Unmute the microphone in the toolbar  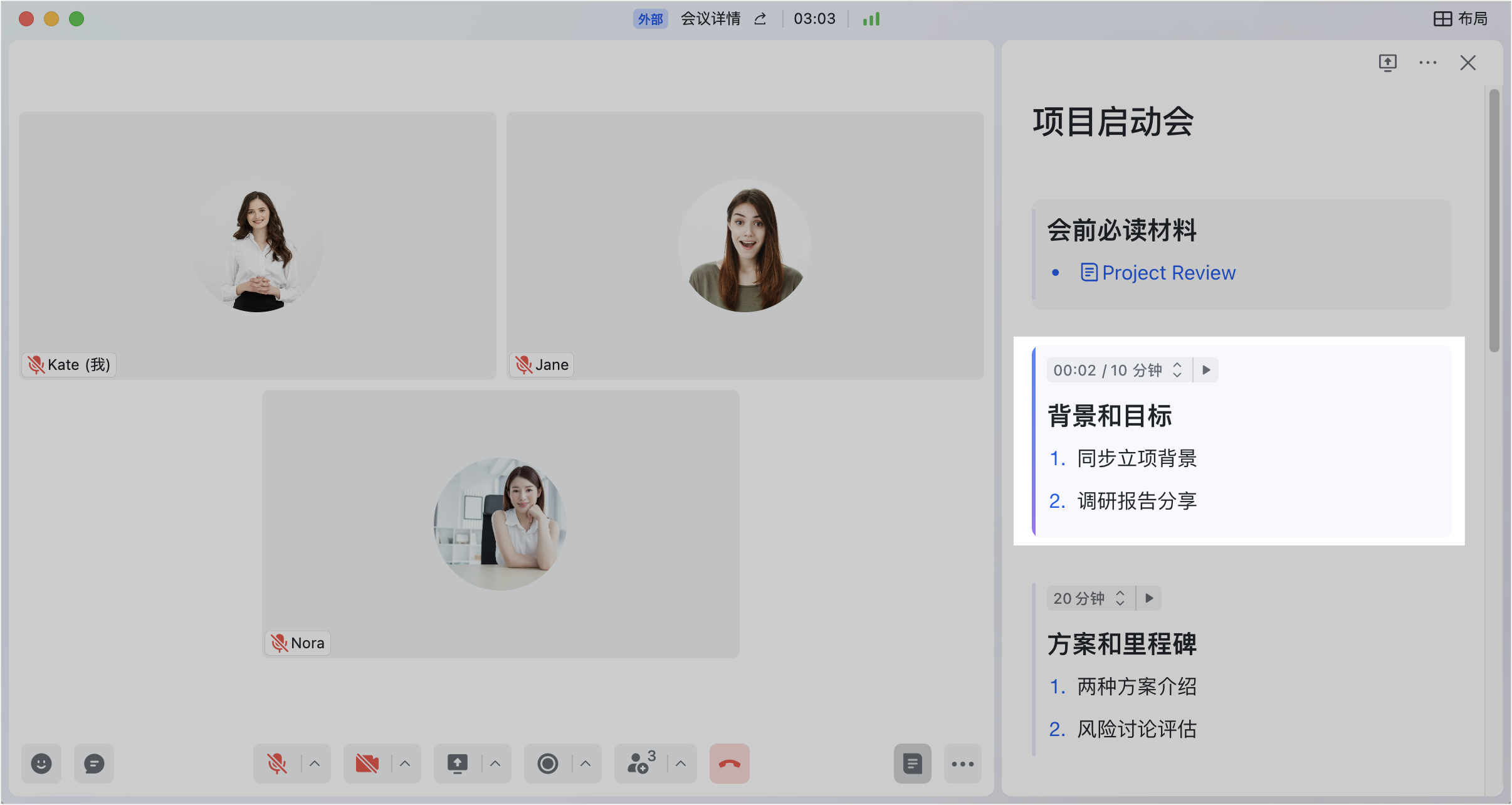tap(277, 764)
